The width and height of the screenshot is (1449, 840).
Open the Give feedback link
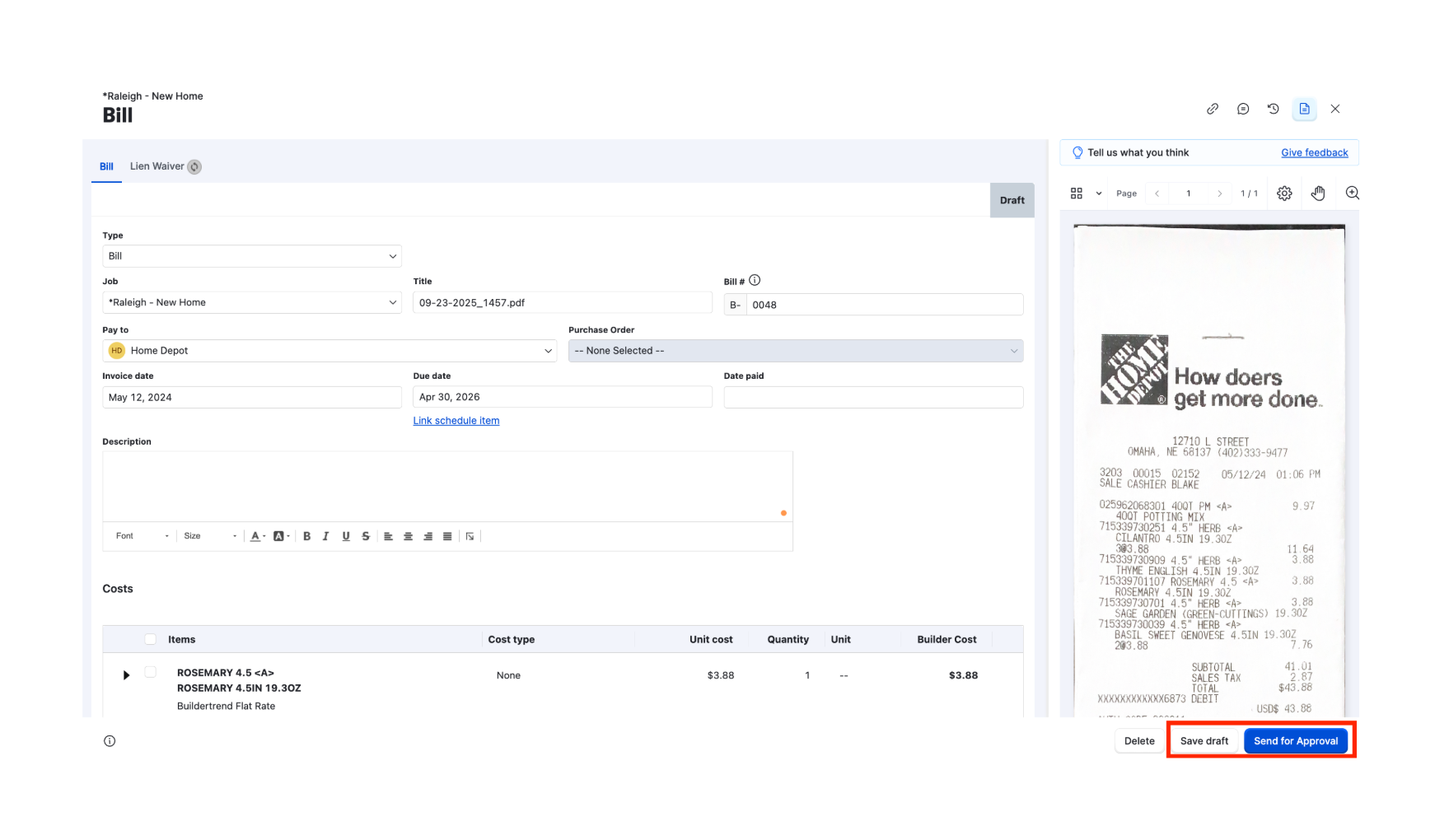1315,152
